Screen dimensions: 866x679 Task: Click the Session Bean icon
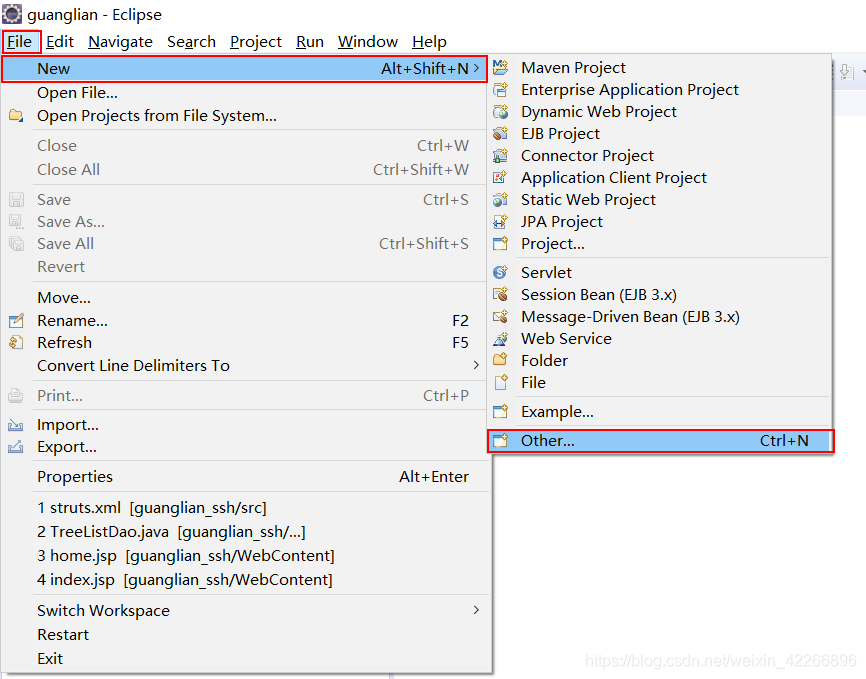(x=500, y=294)
